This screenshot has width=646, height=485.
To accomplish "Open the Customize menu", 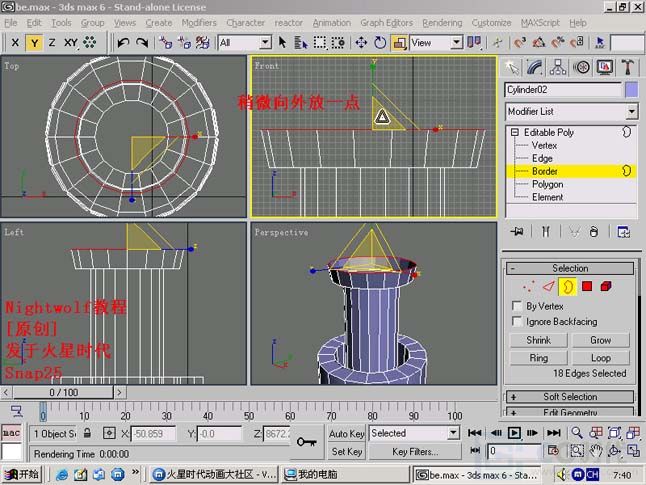I will [x=491, y=23].
